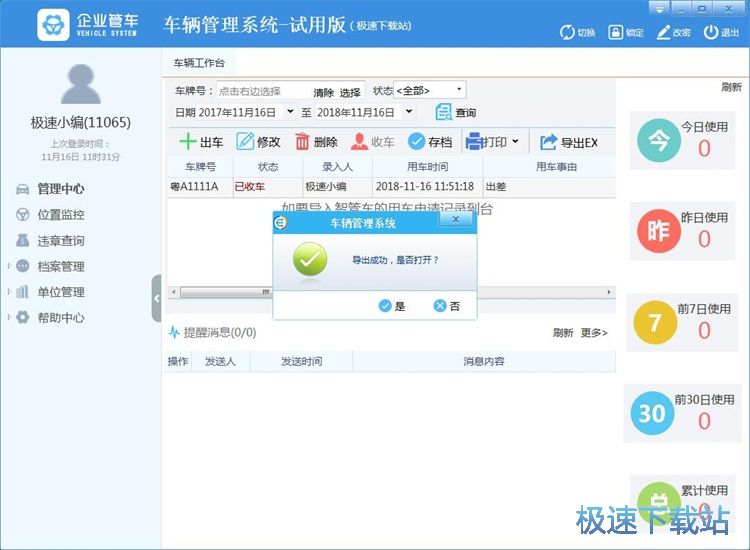
Task: Click 刷新 in reminder messages section
Action: (563, 333)
